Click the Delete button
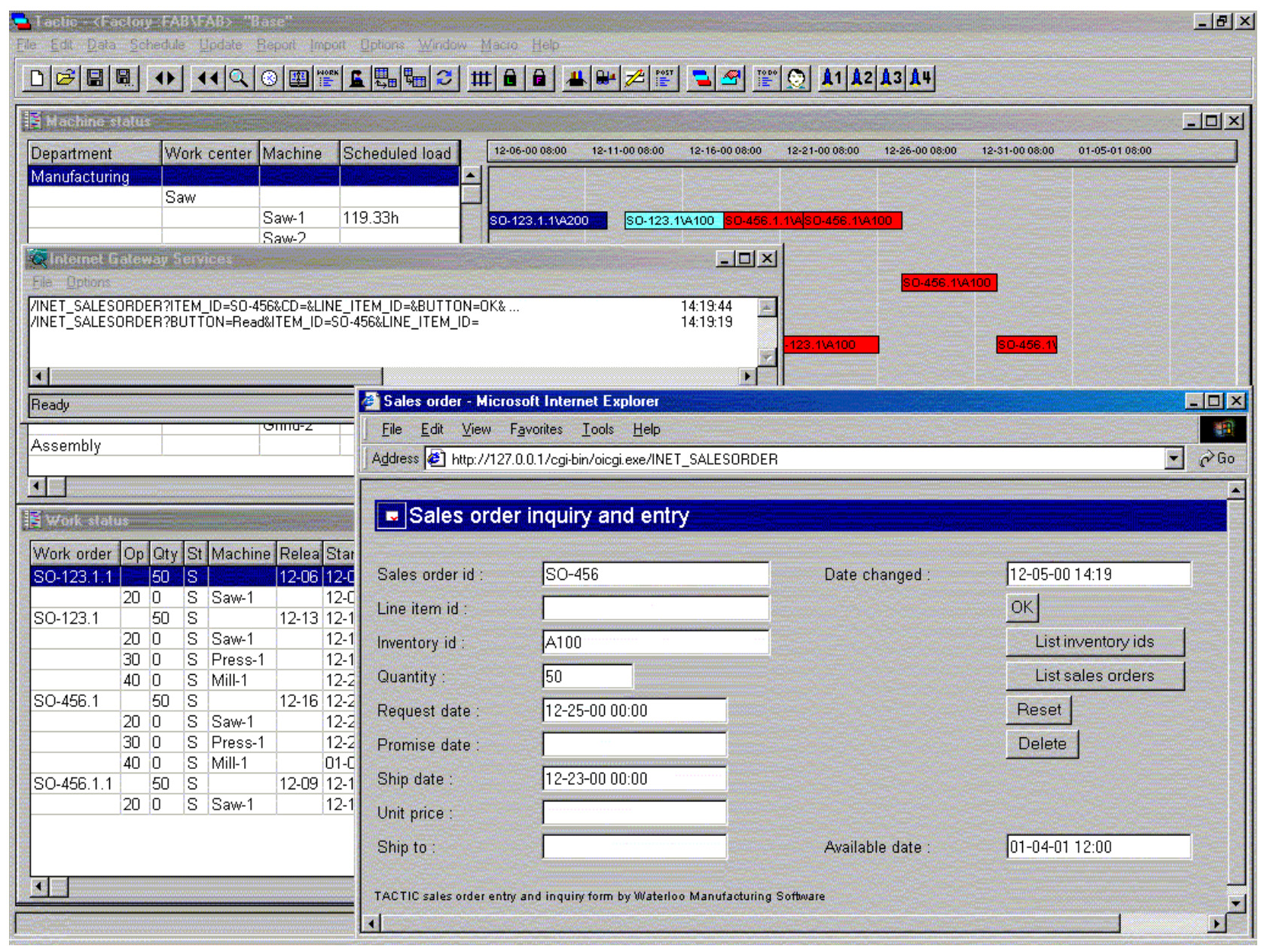 tap(1043, 743)
